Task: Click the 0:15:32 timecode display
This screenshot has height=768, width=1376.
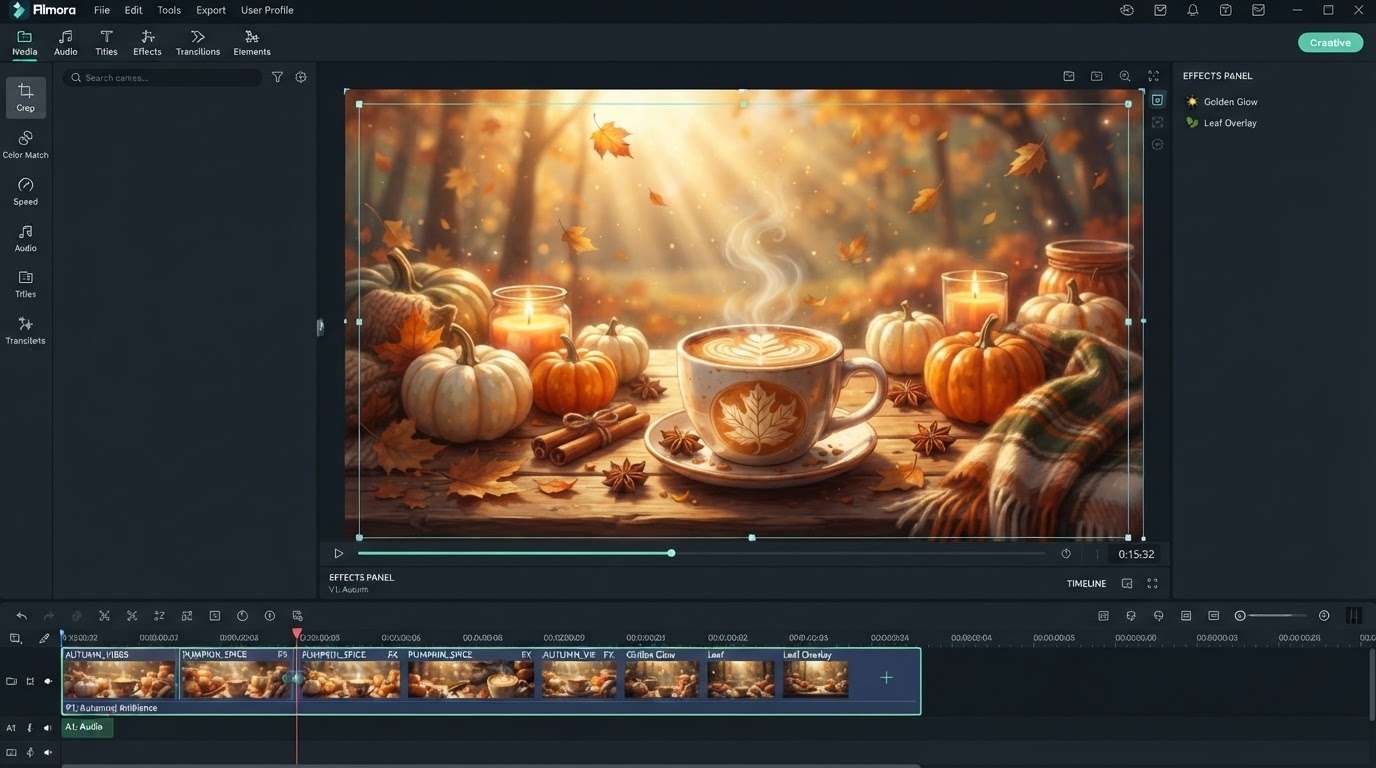Action: point(1136,554)
